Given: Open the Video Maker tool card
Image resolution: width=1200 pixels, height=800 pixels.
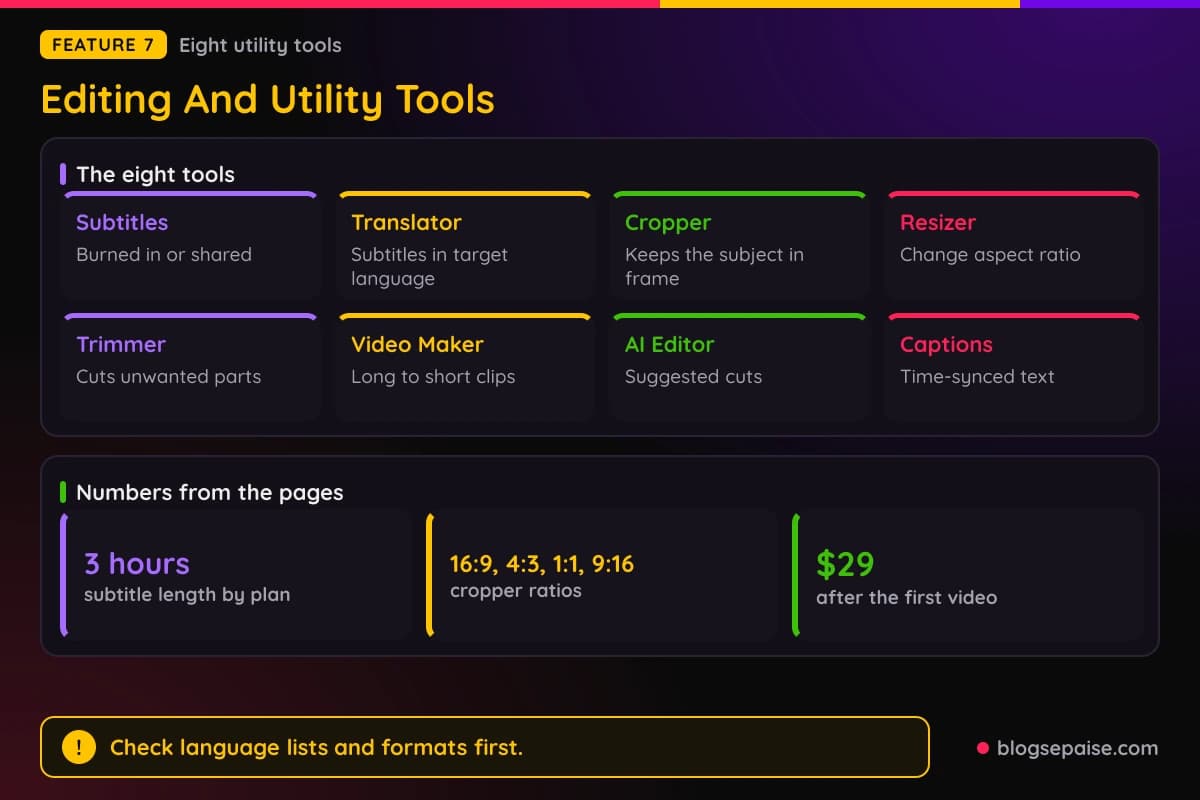Looking at the screenshot, I should (x=465, y=367).
